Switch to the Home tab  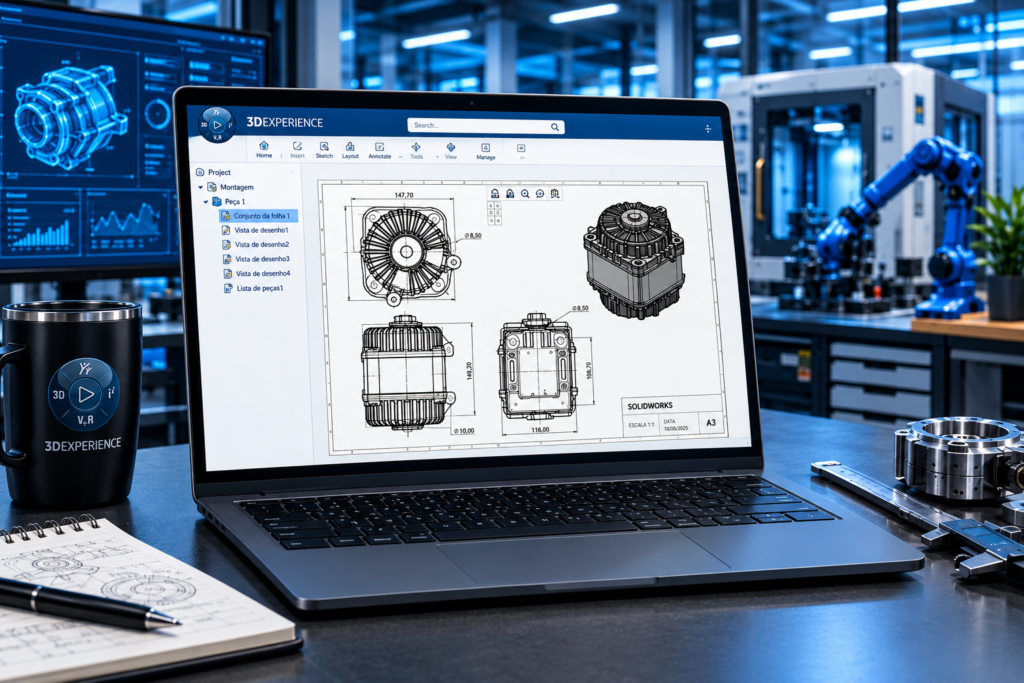264,150
